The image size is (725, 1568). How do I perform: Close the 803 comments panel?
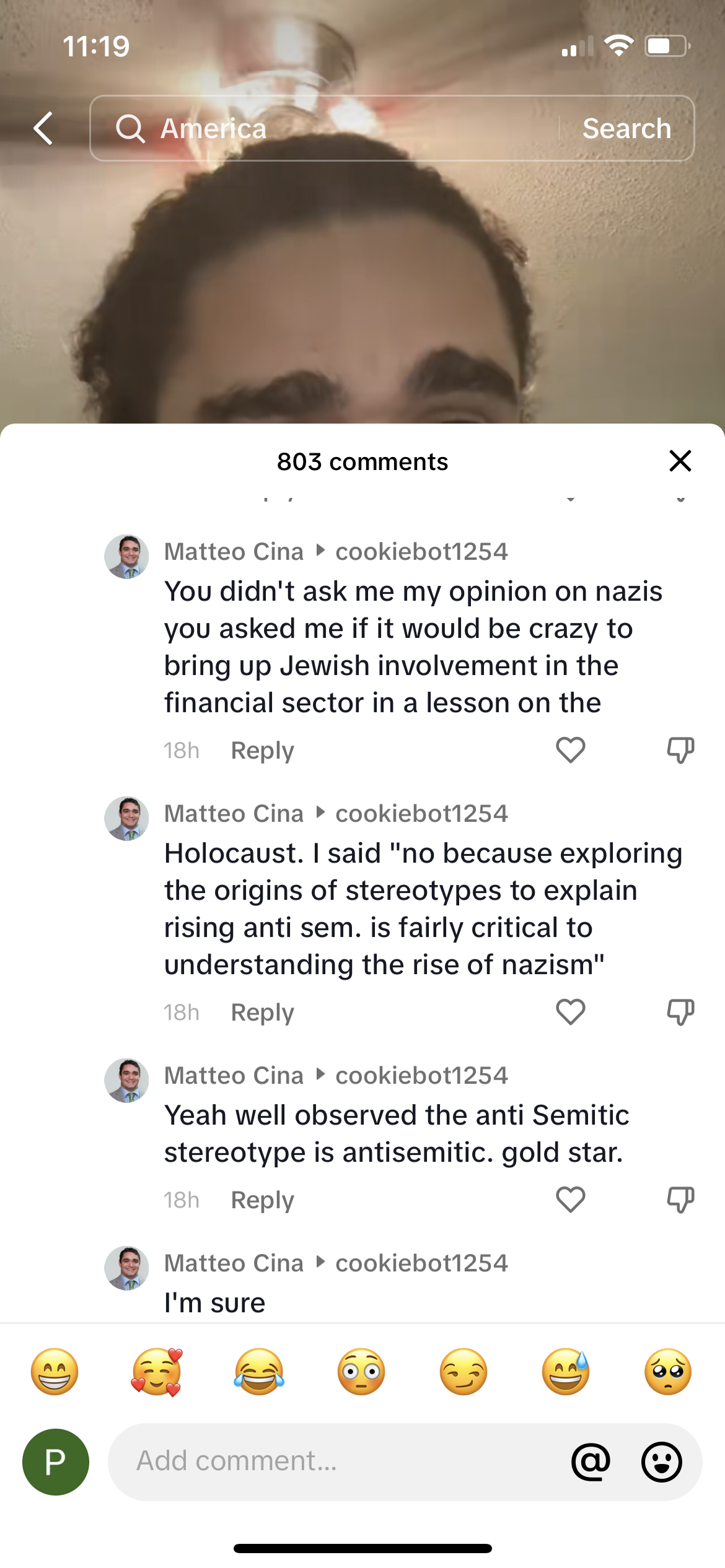(680, 461)
